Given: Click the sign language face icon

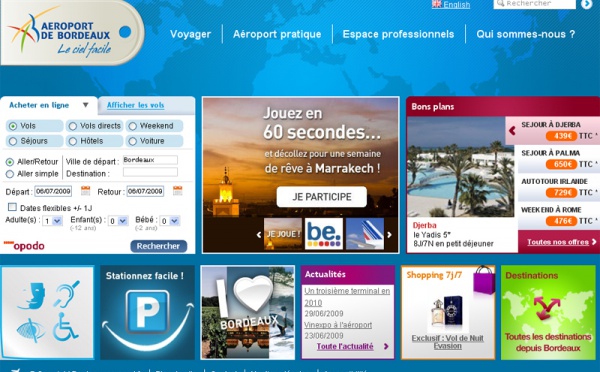Looking at the screenshot, I should pyautogui.click(x=32, y=295).
